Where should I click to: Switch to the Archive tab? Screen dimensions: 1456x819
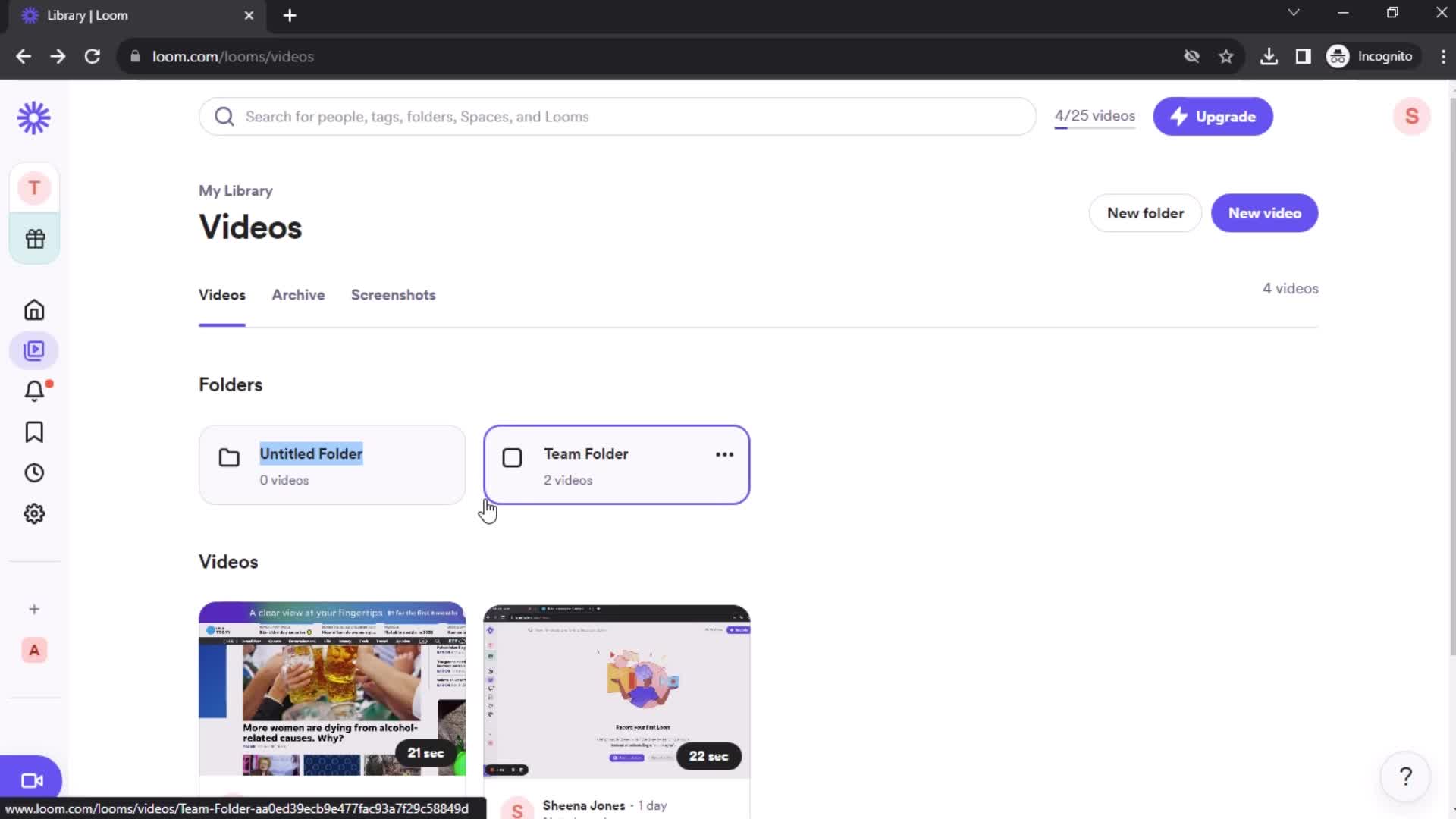(x=298, y=294)
